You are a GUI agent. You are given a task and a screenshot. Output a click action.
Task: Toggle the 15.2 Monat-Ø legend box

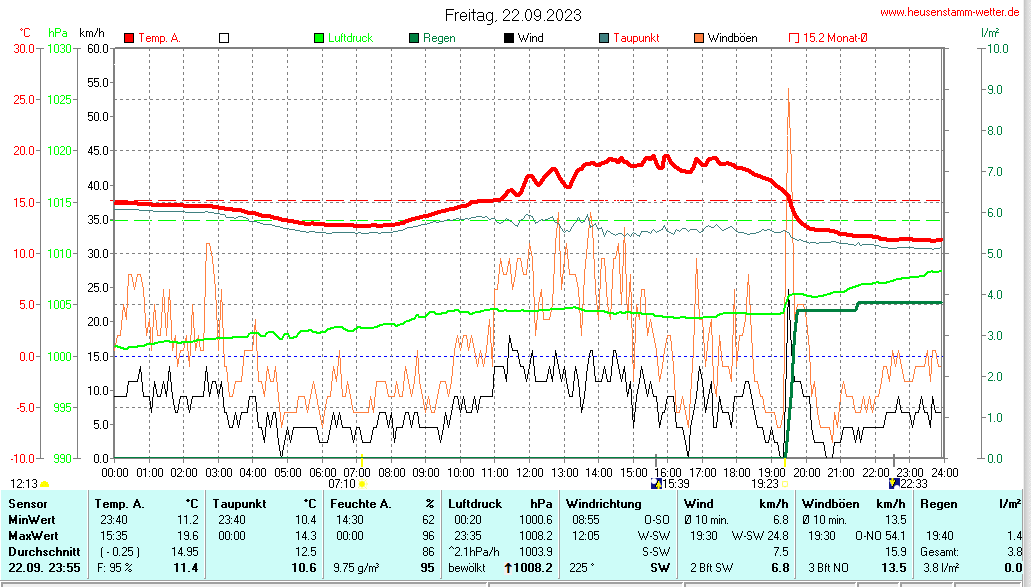click(794, 38)
